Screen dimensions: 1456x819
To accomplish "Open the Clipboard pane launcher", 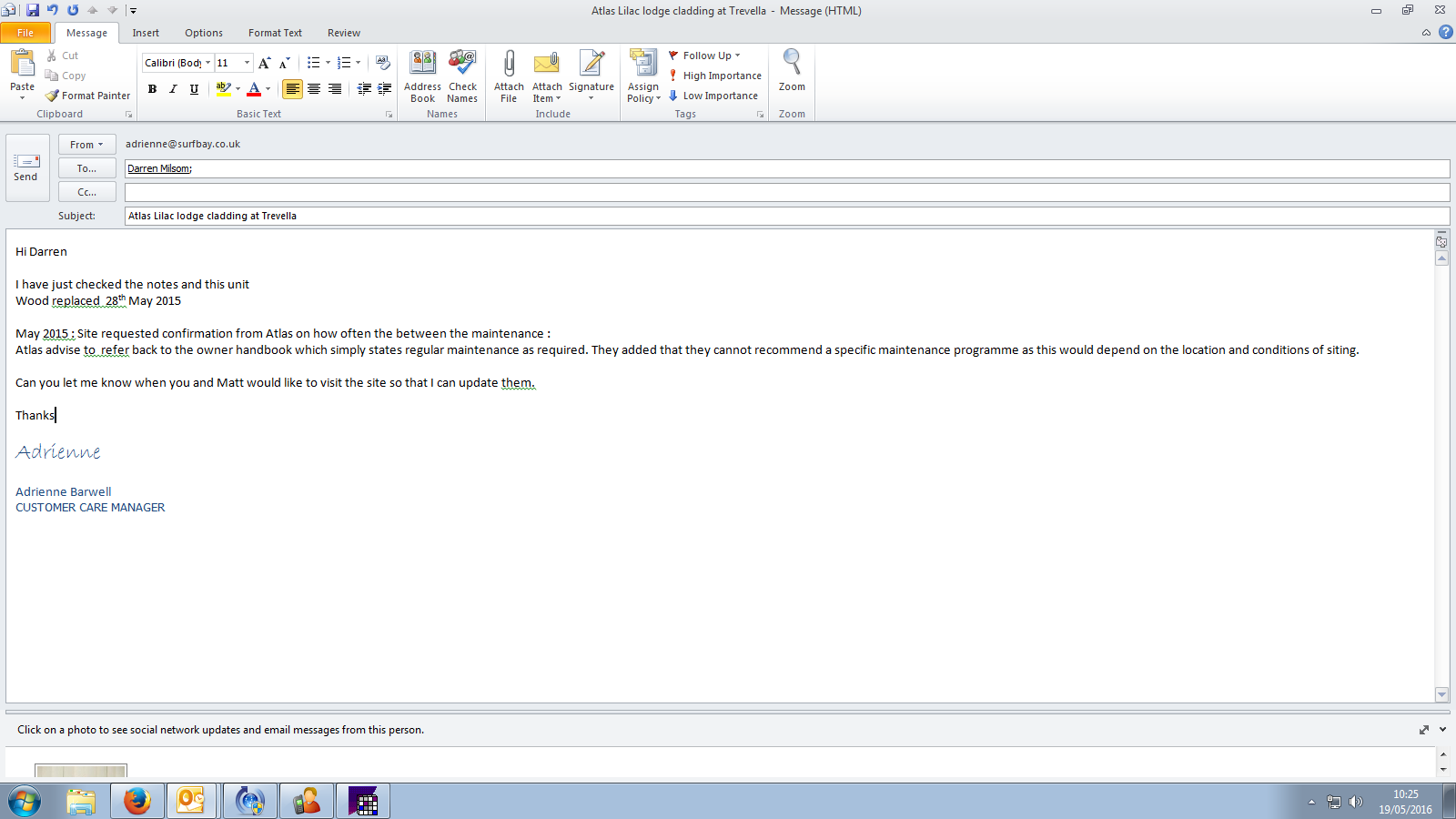I will 128,115.
